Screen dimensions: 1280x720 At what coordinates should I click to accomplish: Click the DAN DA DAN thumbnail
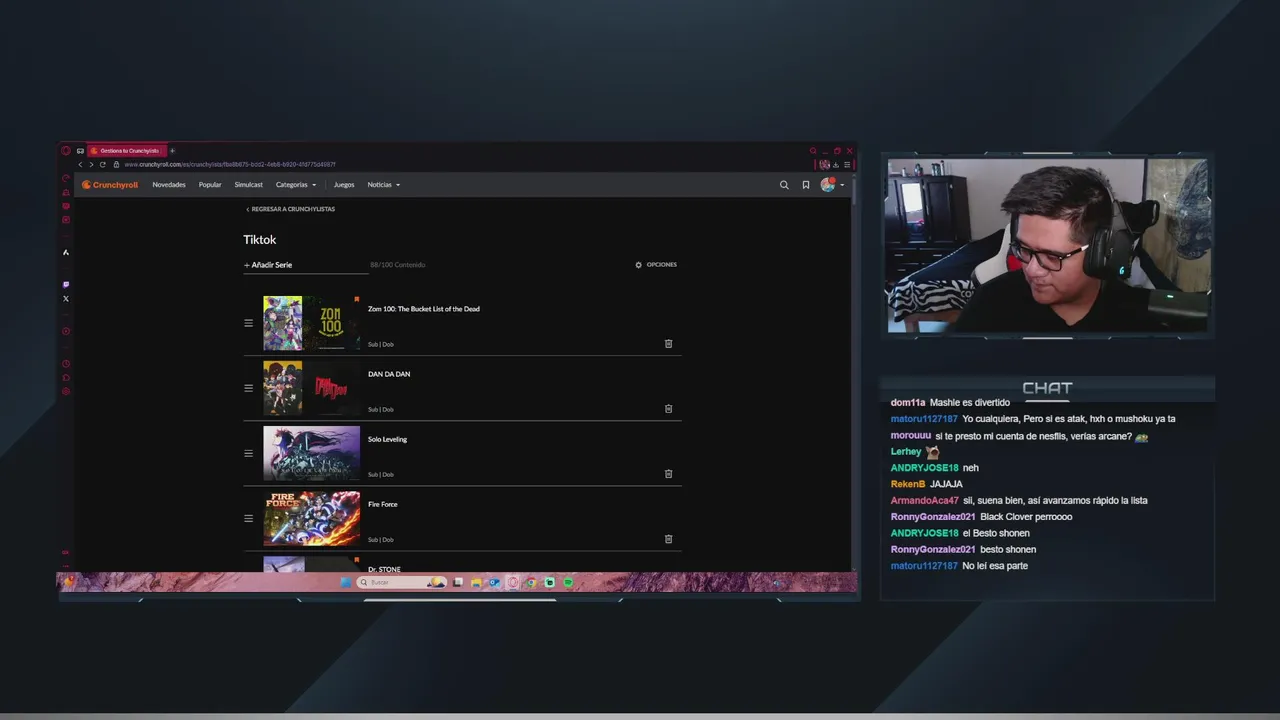pyautogui.click(x=311, y=388)
